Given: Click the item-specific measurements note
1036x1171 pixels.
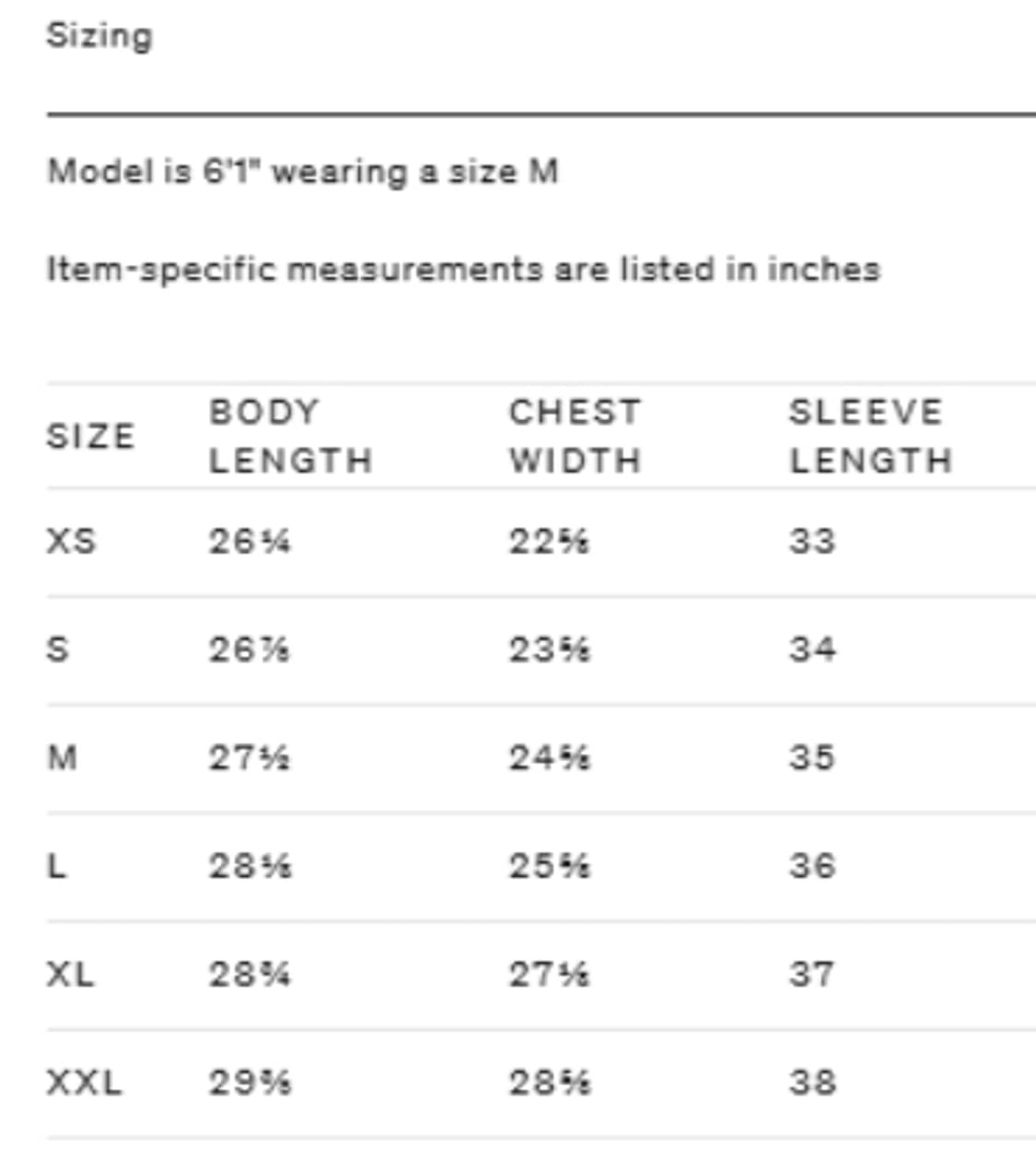Looking at the screenshot, I should pyautogui.click(x=463, y=269).
